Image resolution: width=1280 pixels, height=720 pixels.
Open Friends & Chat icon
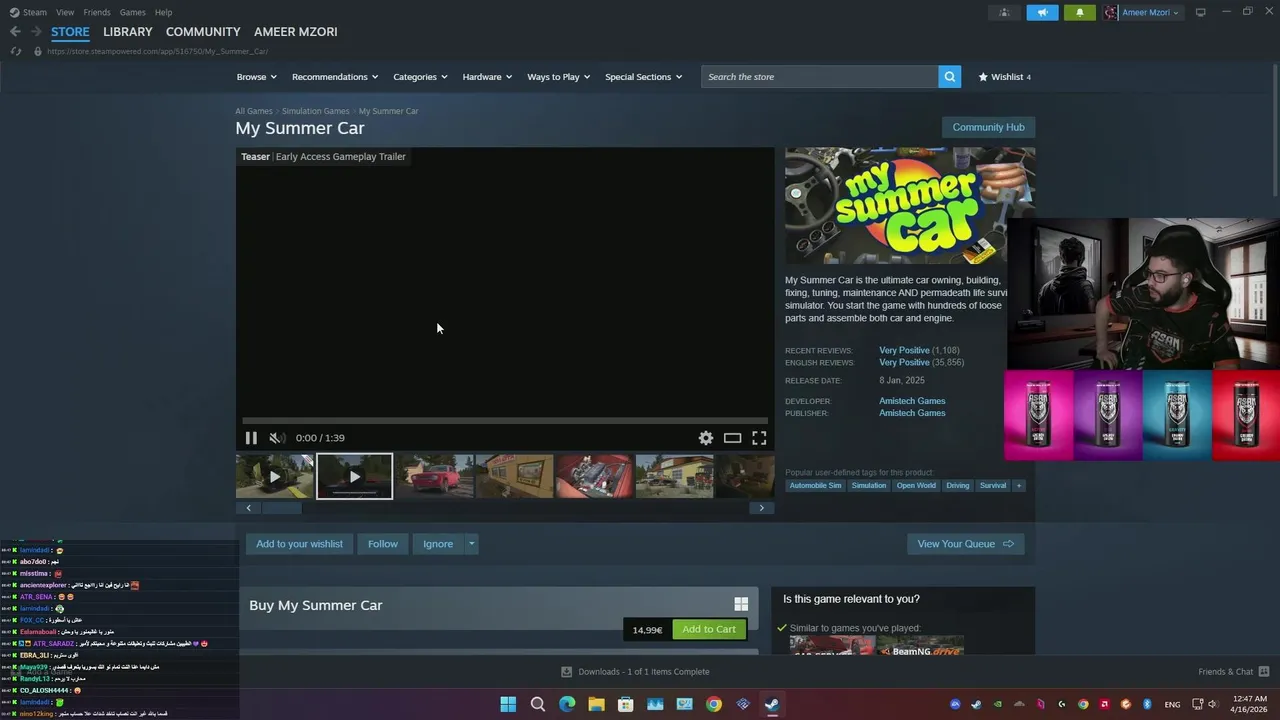click(1264, 672)
